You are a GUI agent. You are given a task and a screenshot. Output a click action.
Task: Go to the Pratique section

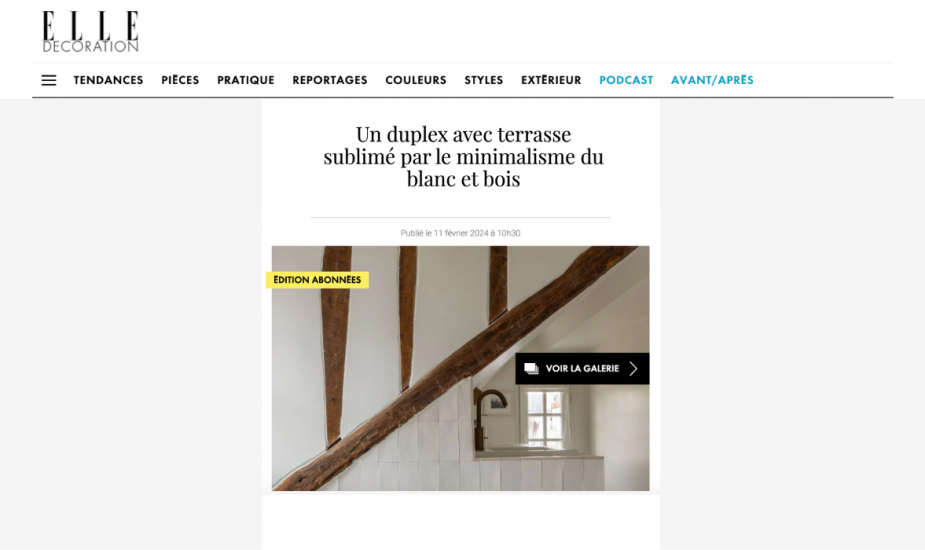(x=246, y=80)
